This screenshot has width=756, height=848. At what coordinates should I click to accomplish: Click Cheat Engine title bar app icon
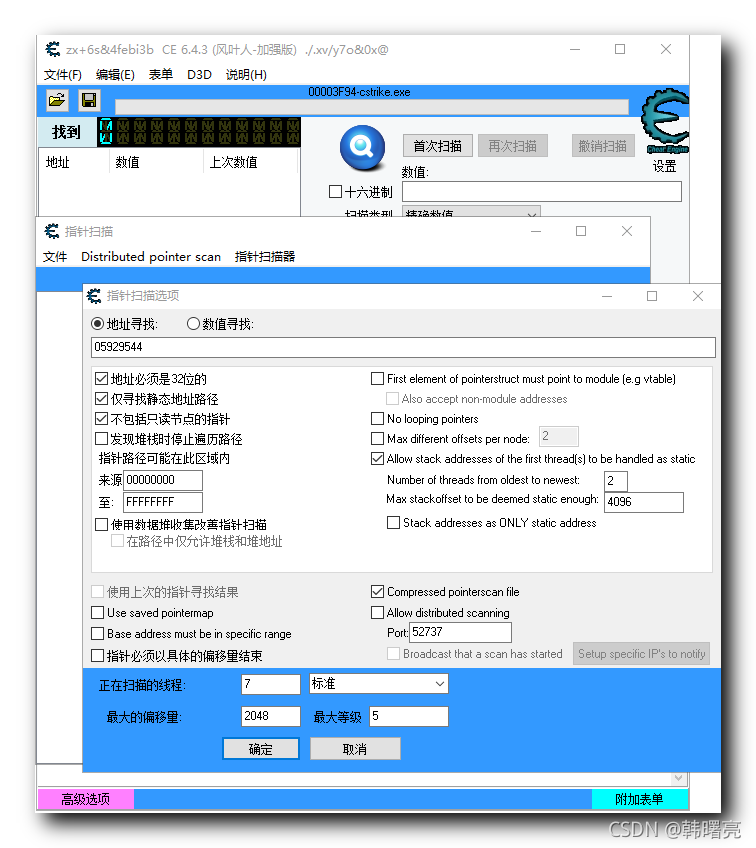[52, 49]
